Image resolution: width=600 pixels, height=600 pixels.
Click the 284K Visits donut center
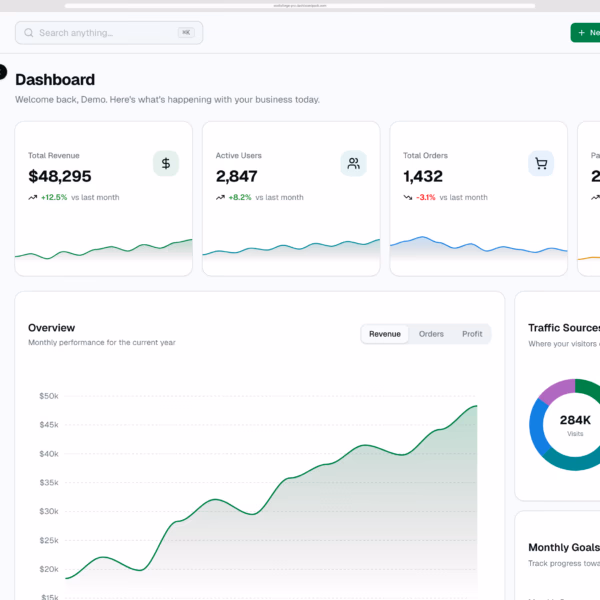tap(575, 425)
